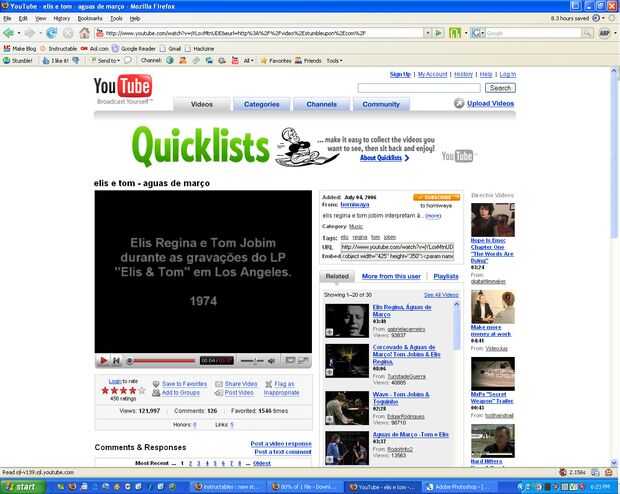Click Post a video response link

[281, 444]
